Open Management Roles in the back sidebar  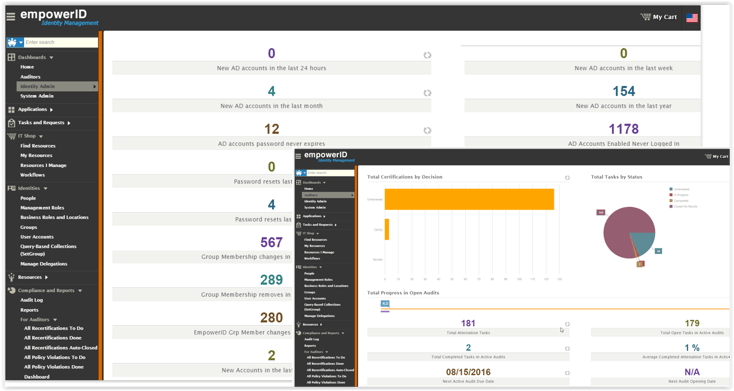tap(42, 208)
